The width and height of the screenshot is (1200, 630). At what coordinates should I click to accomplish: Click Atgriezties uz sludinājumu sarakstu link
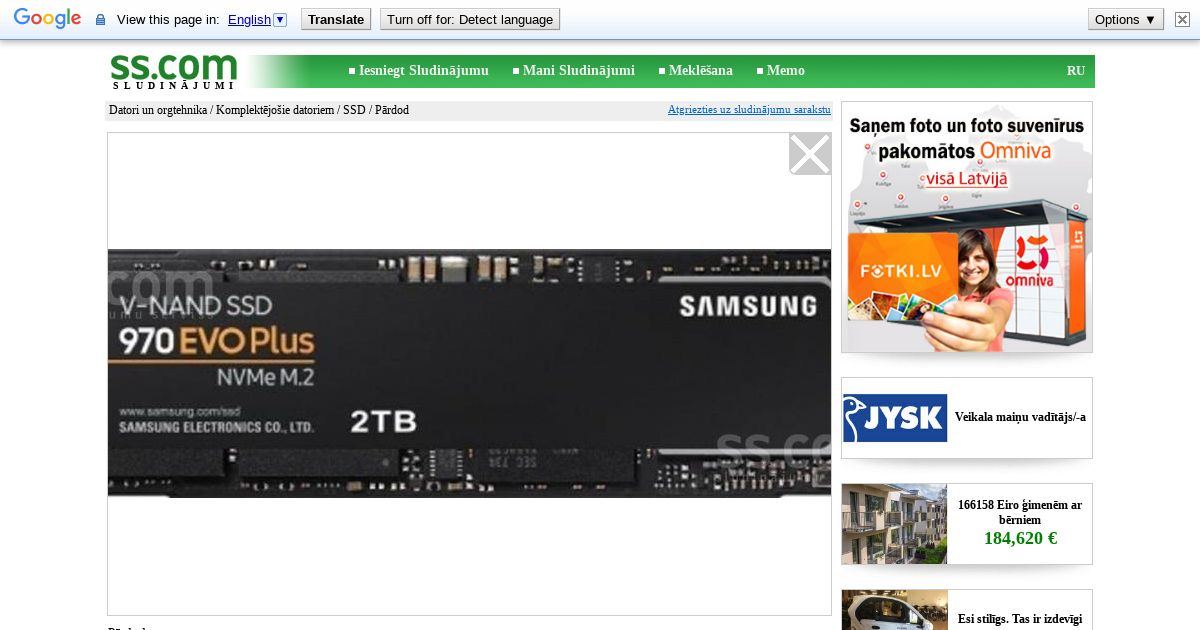tap(749, 110)
